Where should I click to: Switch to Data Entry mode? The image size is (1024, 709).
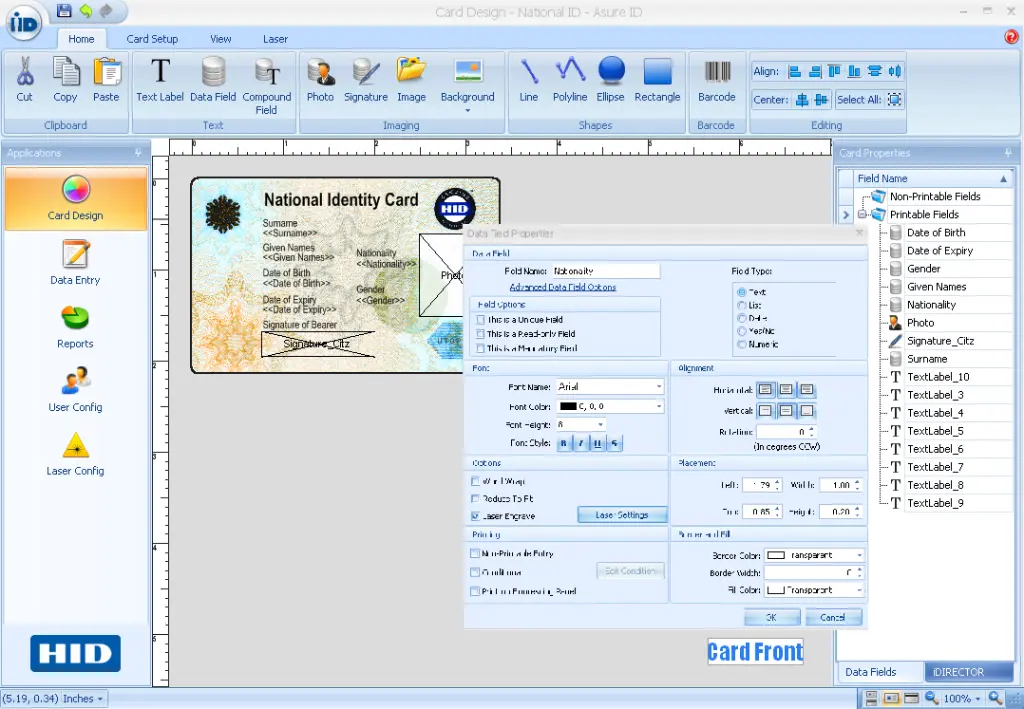[74, 262]
